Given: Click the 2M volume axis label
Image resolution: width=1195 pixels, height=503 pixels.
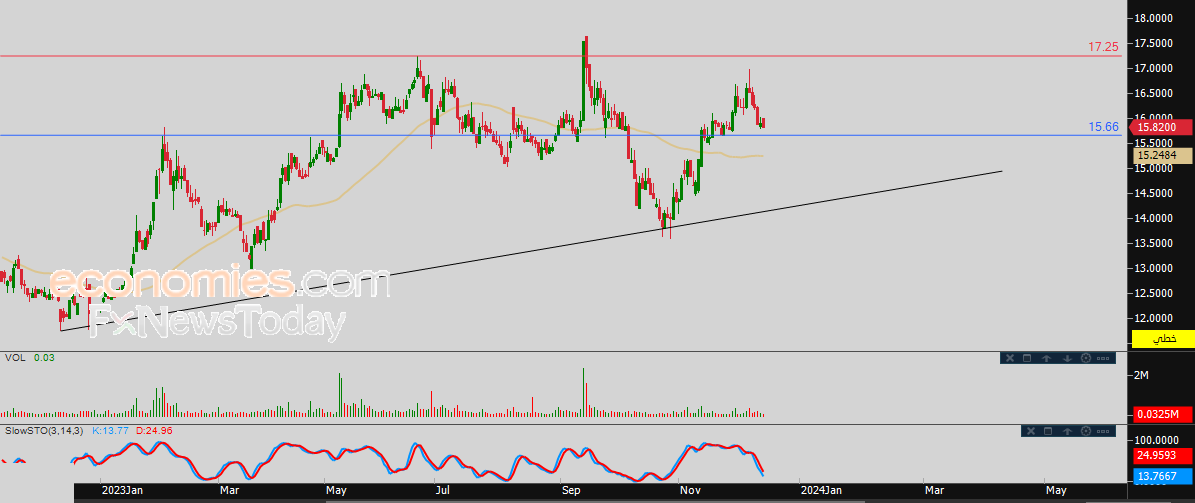Looking at the screenshot, I should 1142,375.
